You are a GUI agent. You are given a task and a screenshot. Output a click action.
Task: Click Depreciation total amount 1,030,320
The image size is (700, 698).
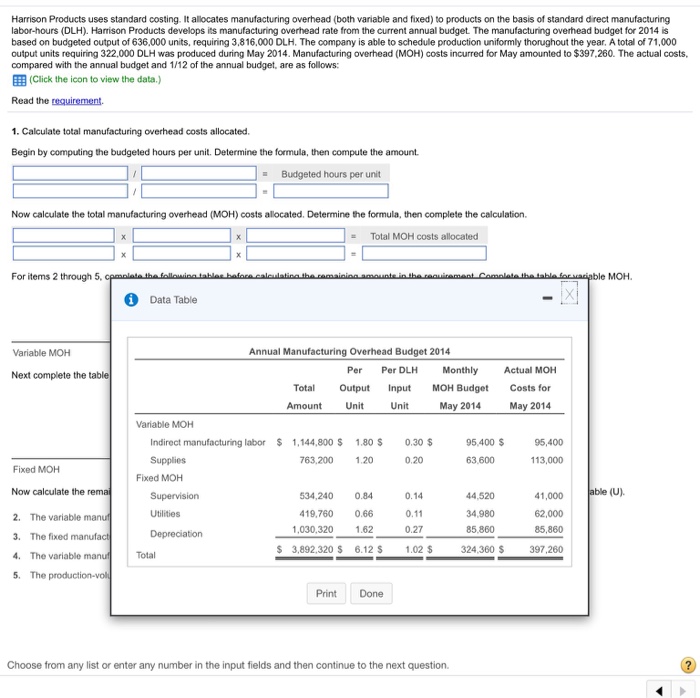[312, 530]
